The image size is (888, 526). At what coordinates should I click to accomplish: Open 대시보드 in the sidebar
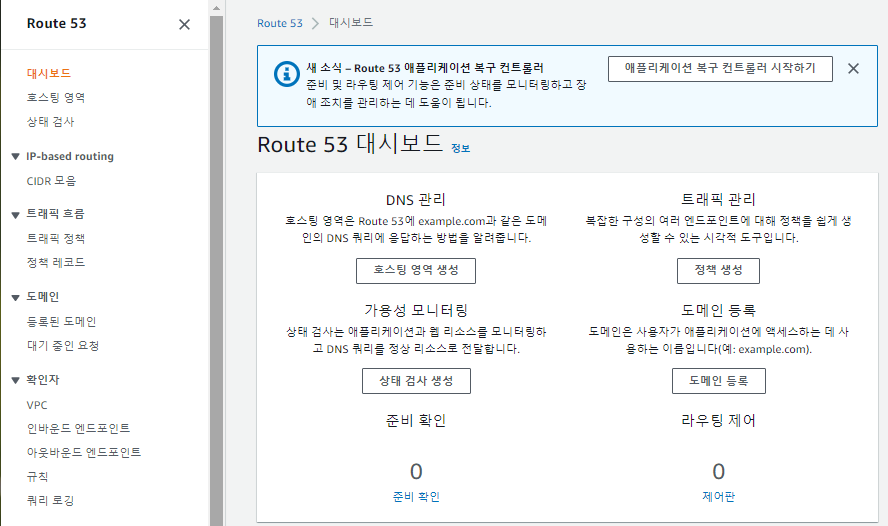click(49, 73)
